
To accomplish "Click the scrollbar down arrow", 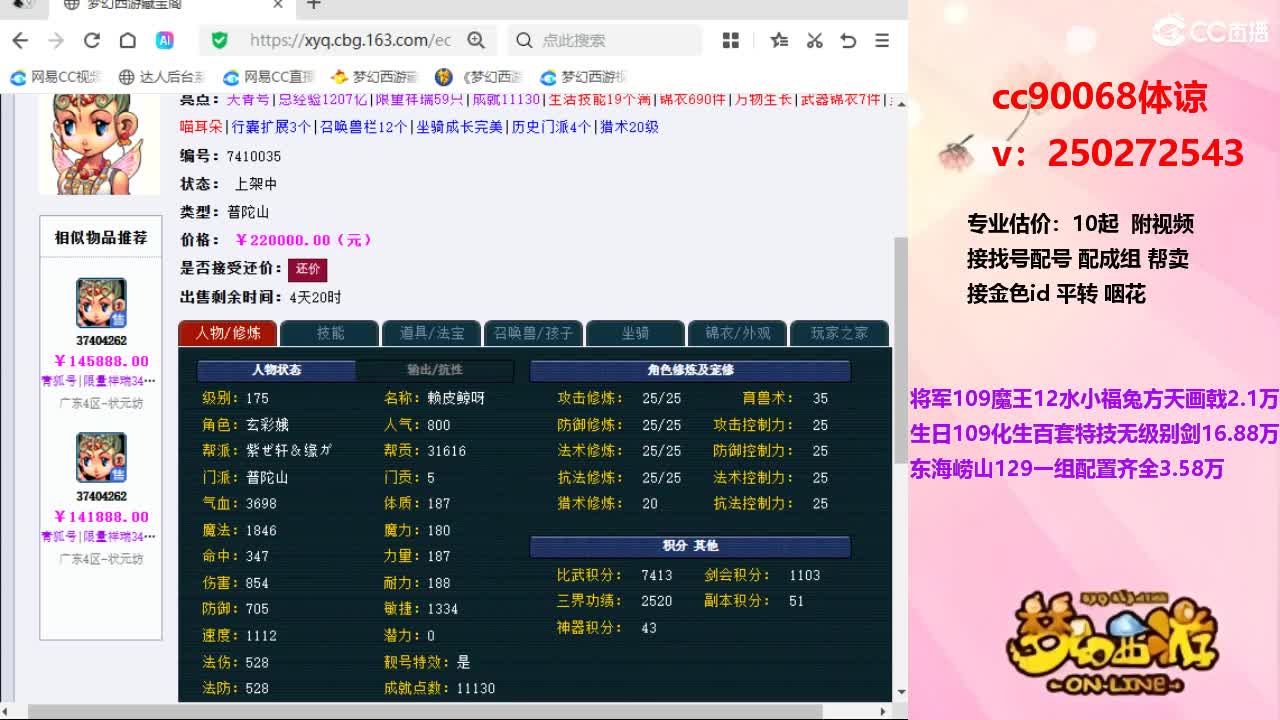I will click(x=900, y=691).
